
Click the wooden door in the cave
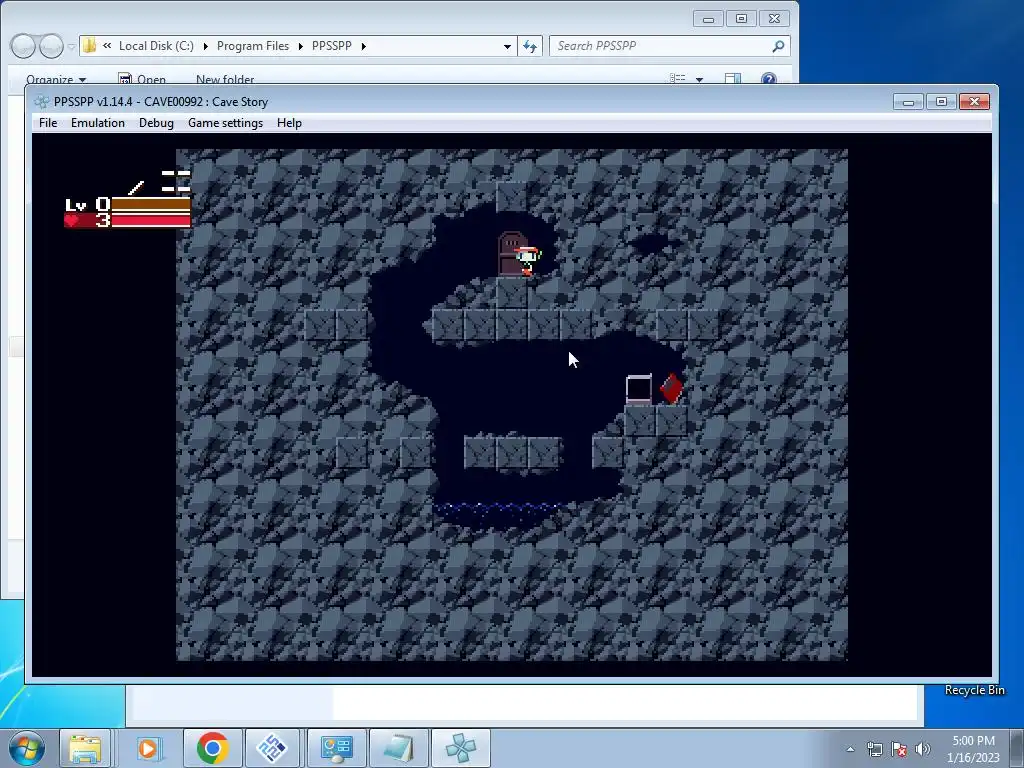[x=511, y=254]
